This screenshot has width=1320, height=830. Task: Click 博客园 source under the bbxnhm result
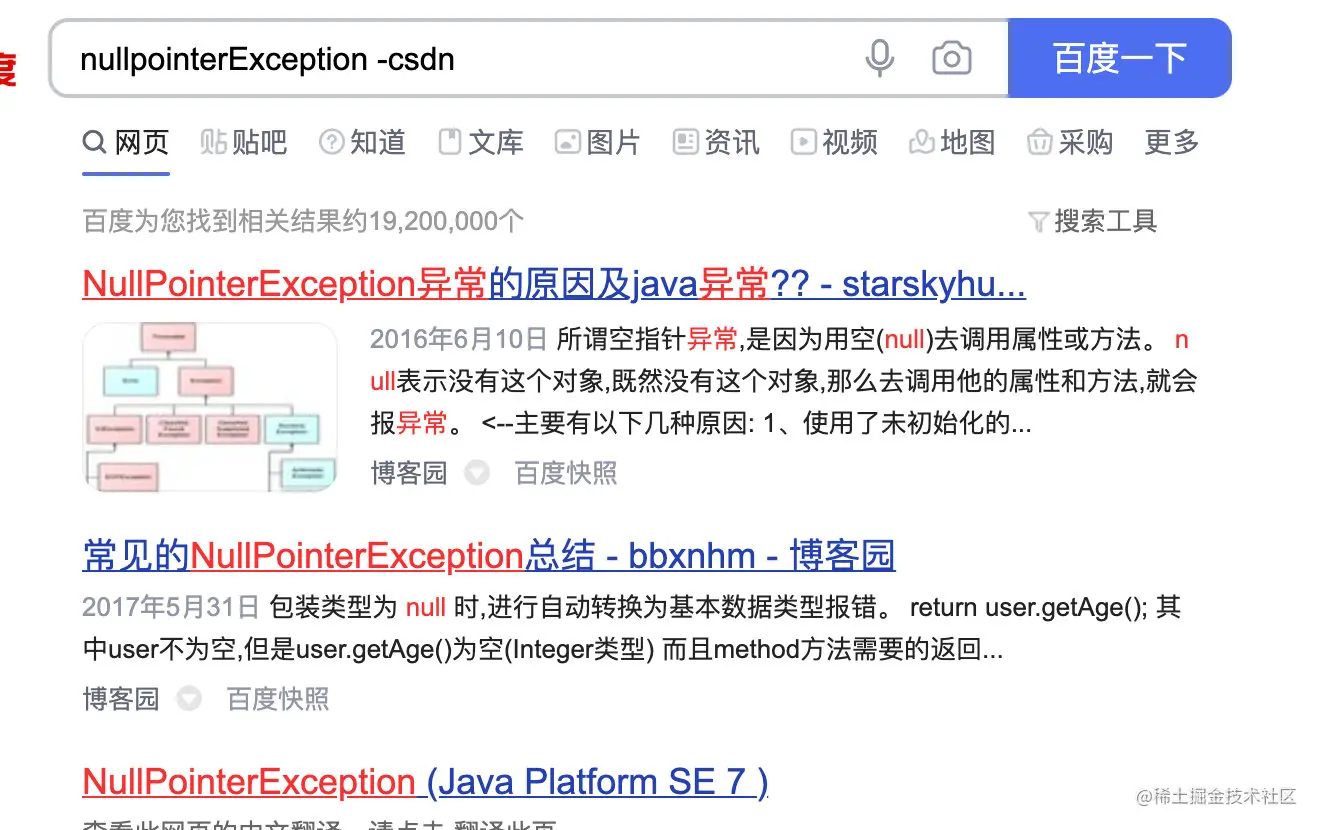coord(121,698)
